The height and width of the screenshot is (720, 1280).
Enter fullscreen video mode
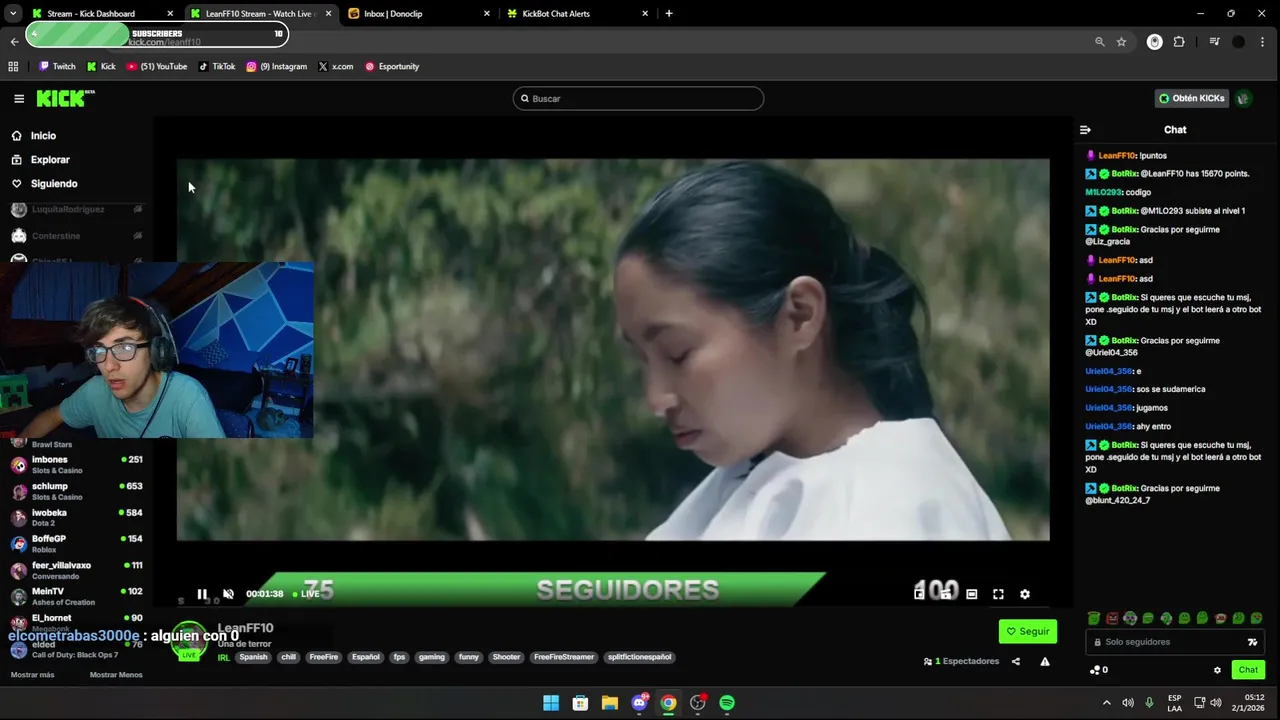[998, 594]
